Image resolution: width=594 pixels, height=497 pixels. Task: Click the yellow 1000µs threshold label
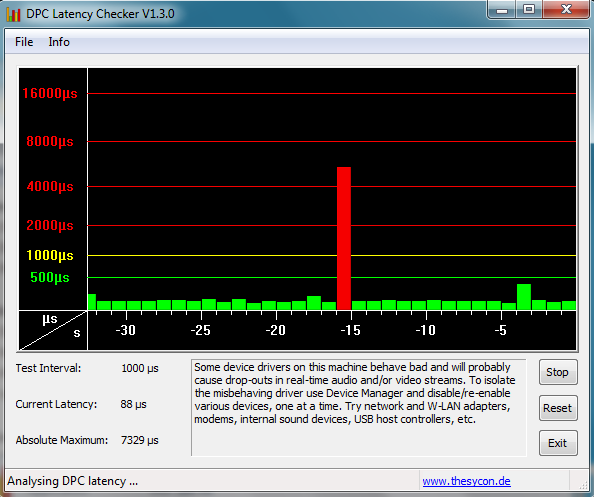[50, 255]
